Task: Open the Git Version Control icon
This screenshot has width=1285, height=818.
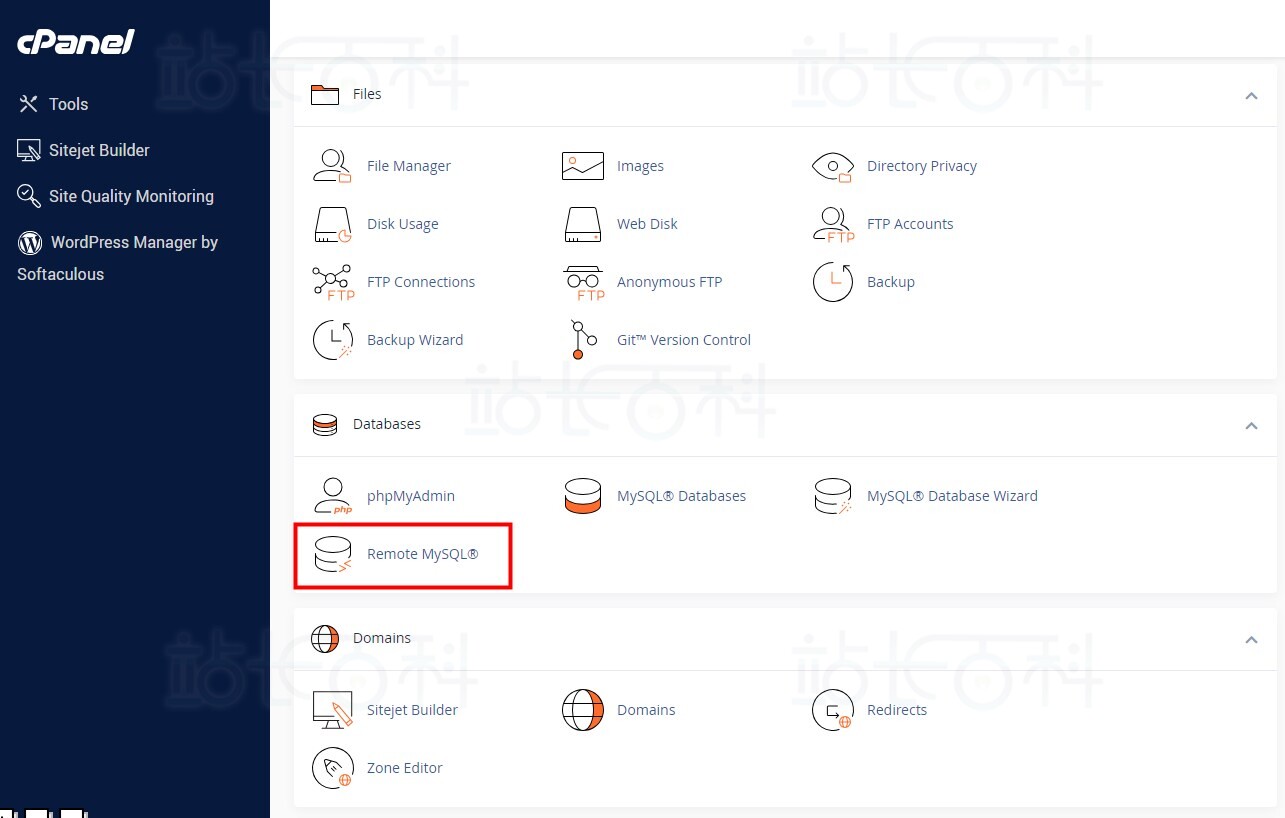Action: tap(583, 340)
